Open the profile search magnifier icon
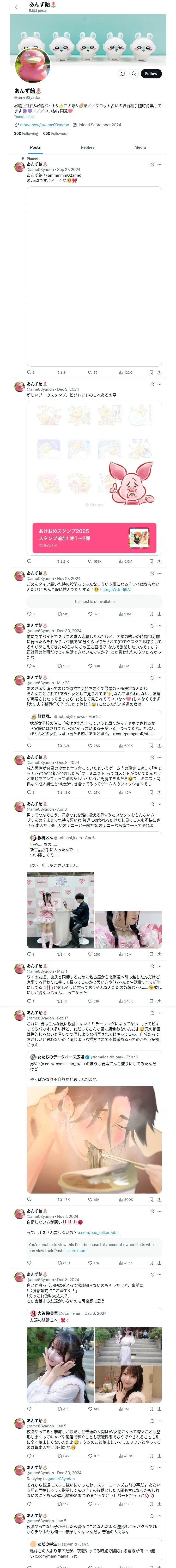Viewport: 176px width, 1568px height. click(x=133, y=74)
